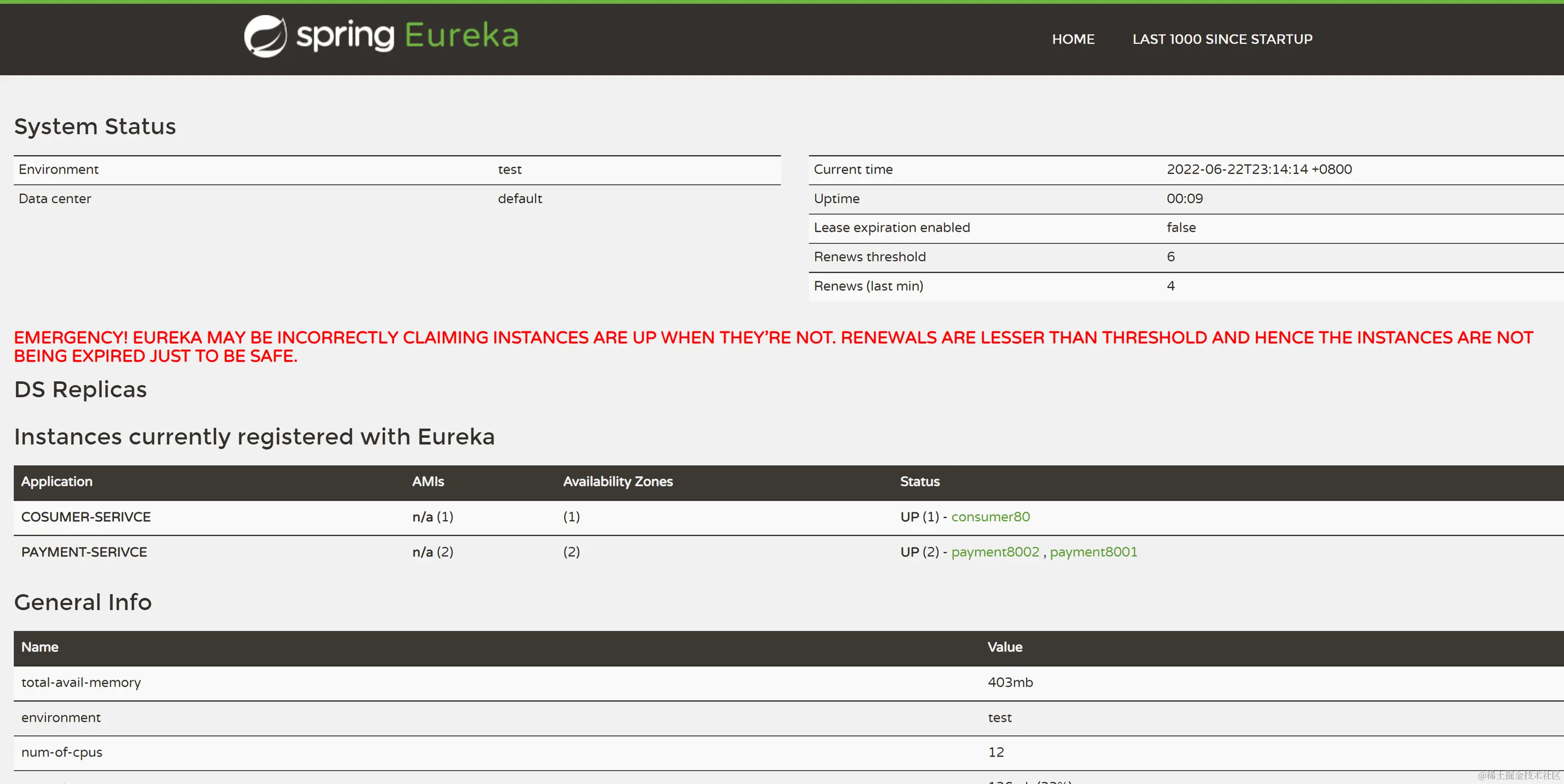Image resolution: width=1564 pixels, height=784 pixels.
Task: Click the Lease expiration enabled value
Action: point(1181,228)
